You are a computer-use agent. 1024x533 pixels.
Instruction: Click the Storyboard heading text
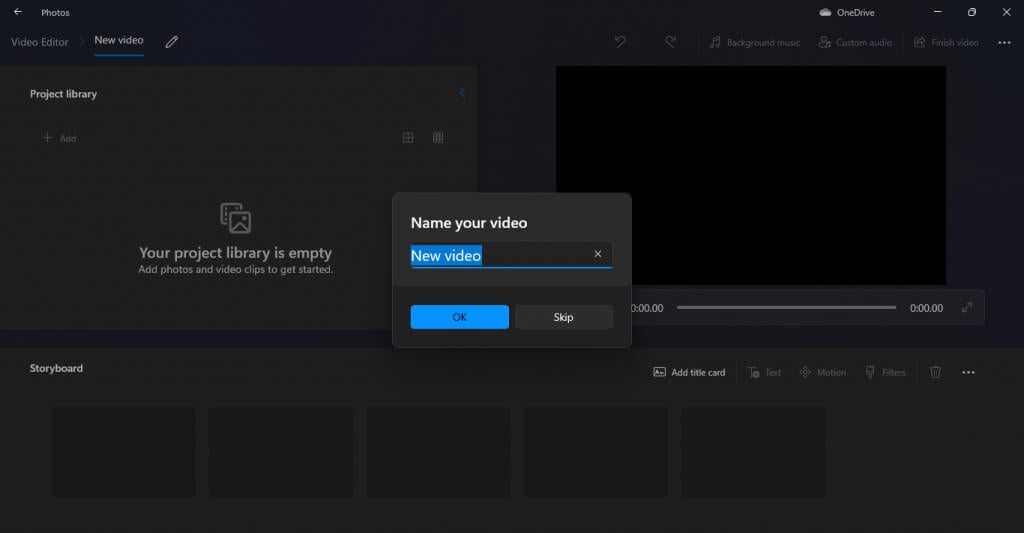pos(56,368)
